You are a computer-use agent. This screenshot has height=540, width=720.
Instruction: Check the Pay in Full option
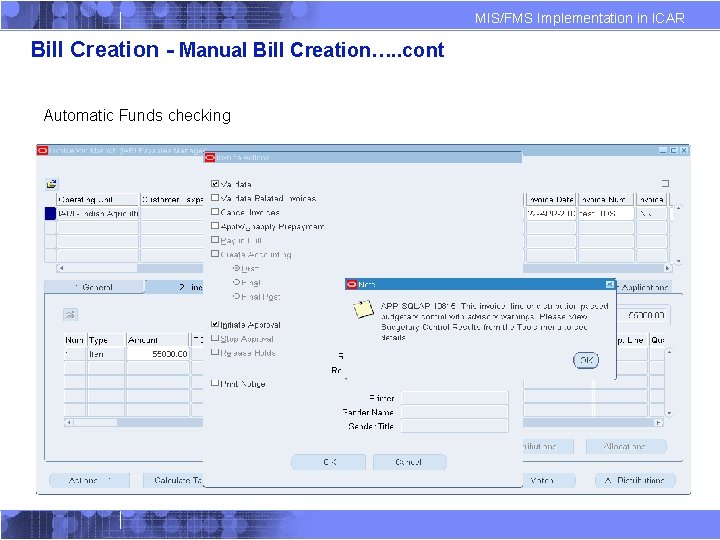tap(214, 240)
